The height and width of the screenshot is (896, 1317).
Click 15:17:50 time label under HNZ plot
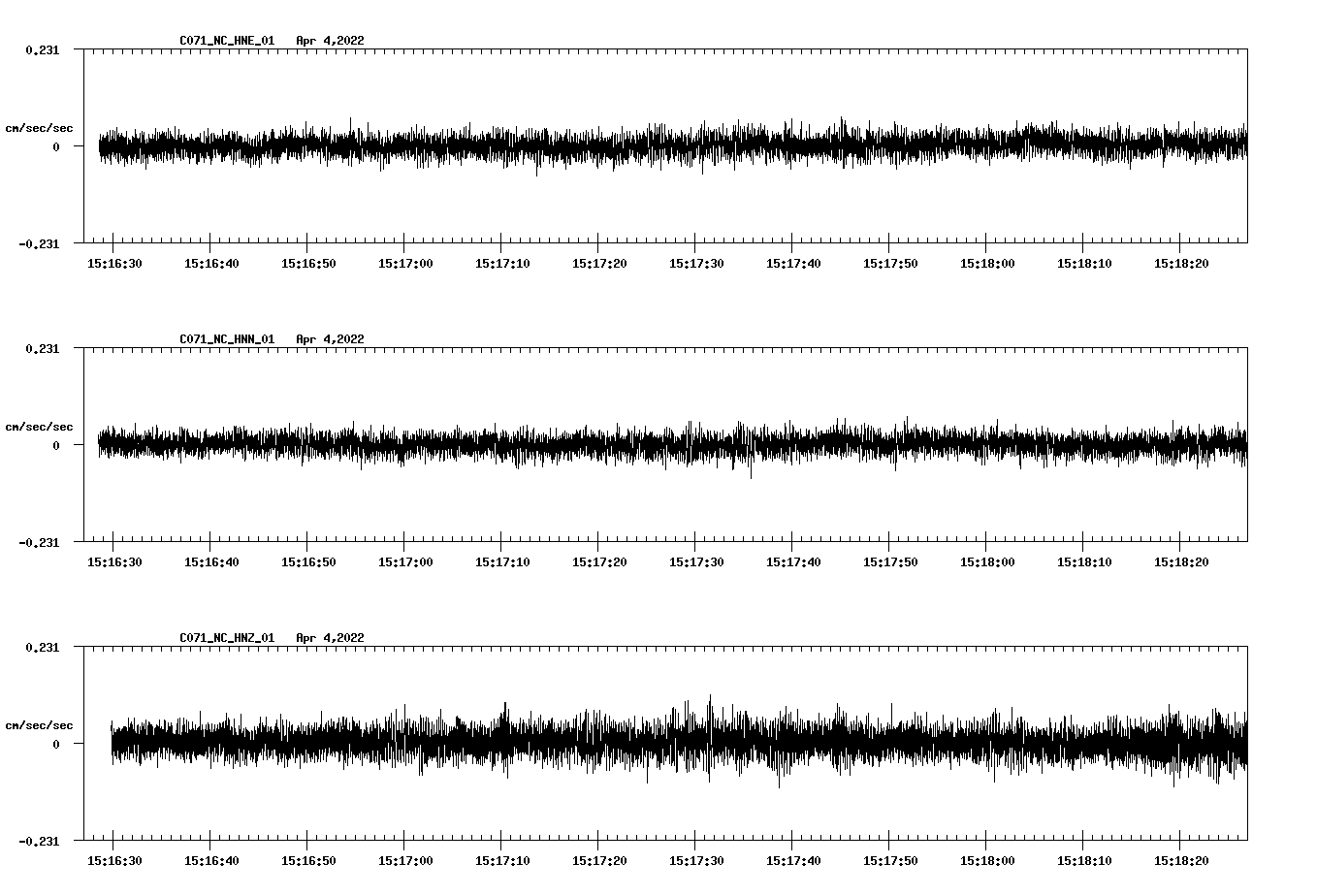tap(890, 861)
